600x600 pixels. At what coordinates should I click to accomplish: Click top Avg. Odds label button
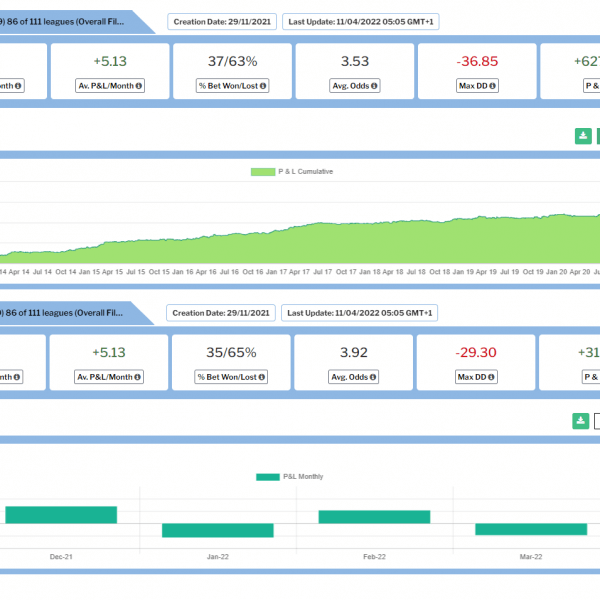(x=355, y=86)
